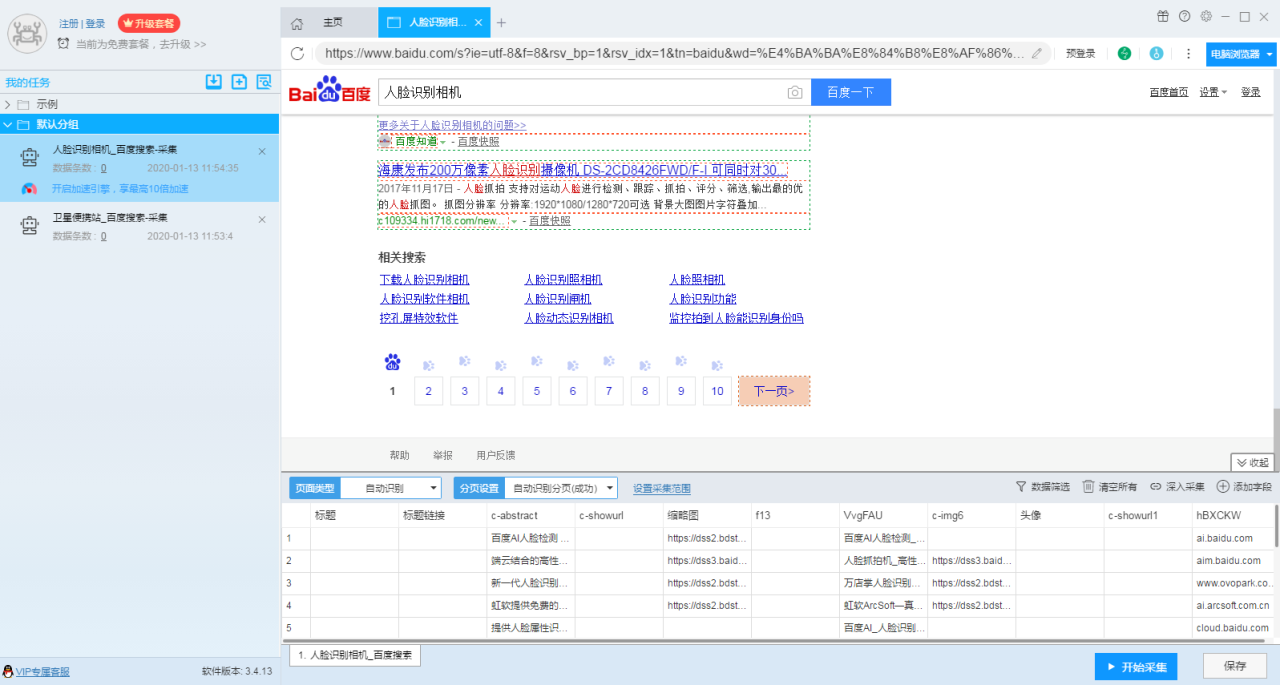The width and height of the screenshot is (1280, 685).
Task: Click robot icon of 人脸识别相机 task
Action: click(30, 158)
